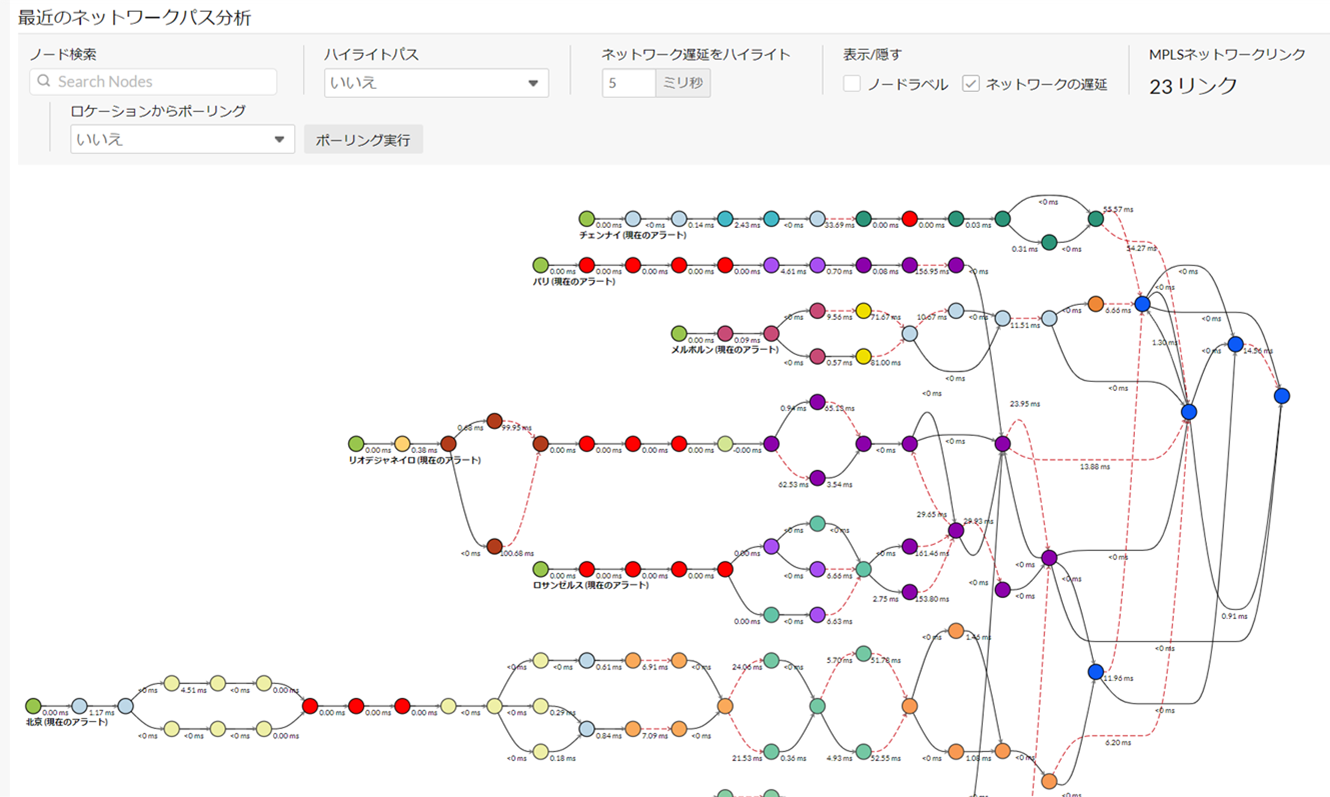Focus the Search Nodes input field
The height and width of the screenshot is (797, 1330).
click(x=160, y=82)
